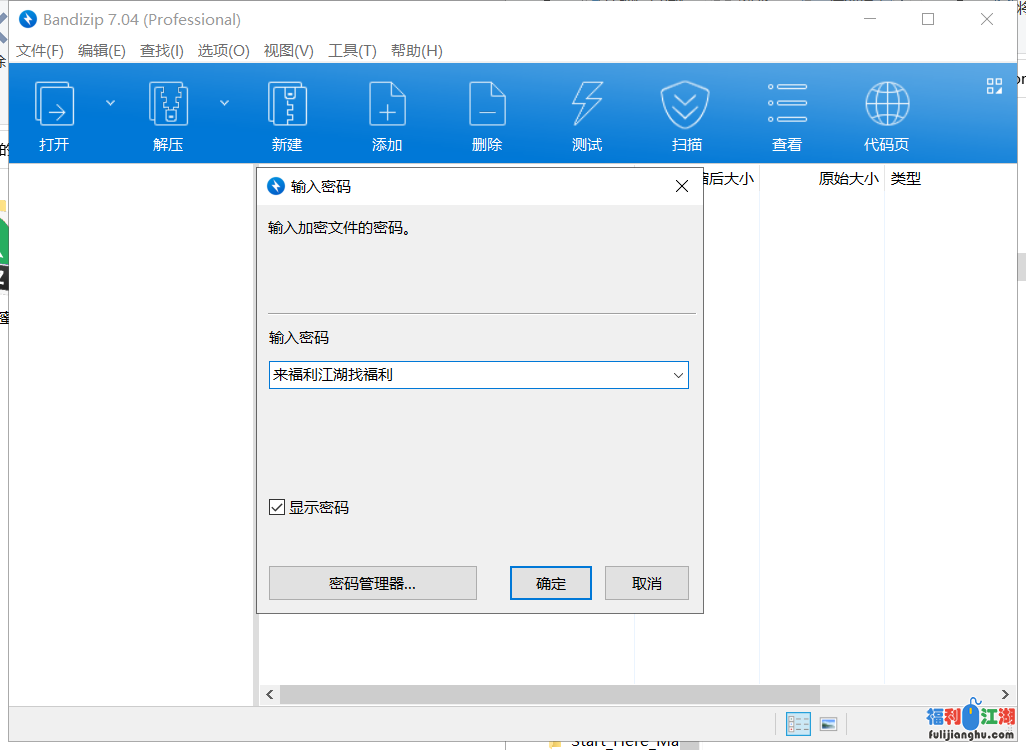Open the 工具(T) menu
Viewport: 1026px width, 750px height.
352,51
